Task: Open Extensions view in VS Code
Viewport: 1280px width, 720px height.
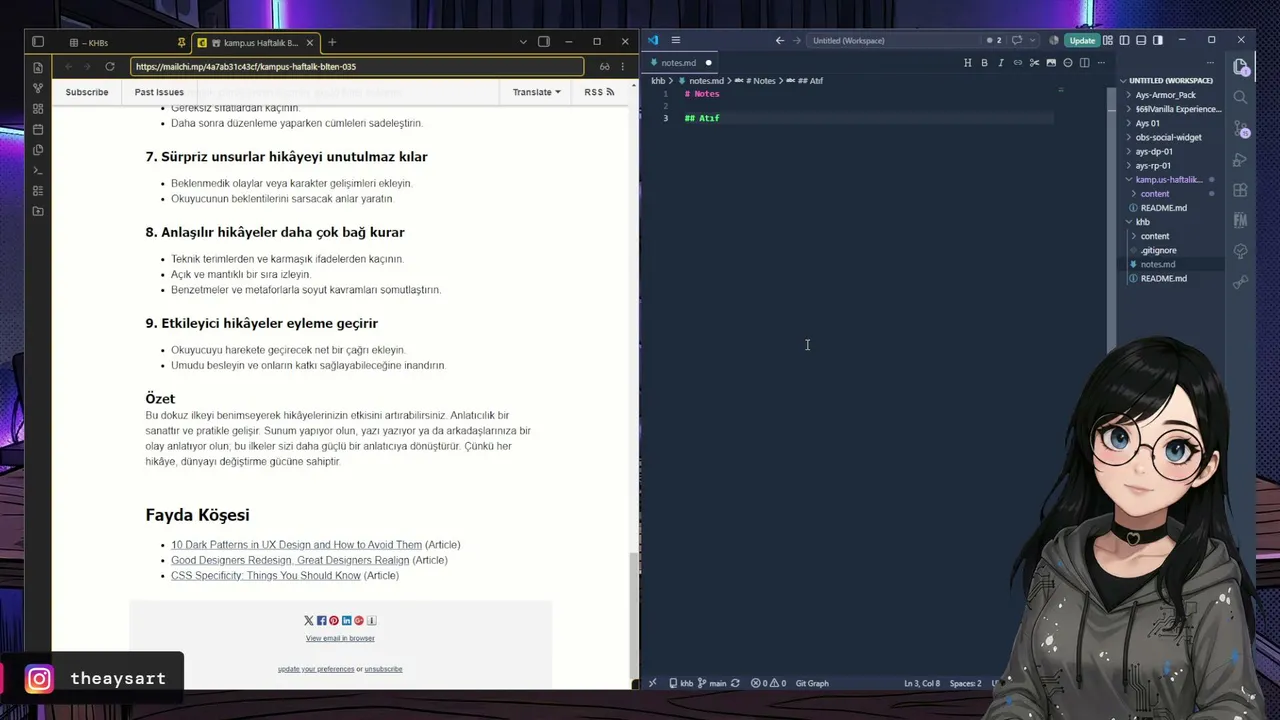Action: coord(1241,190)
